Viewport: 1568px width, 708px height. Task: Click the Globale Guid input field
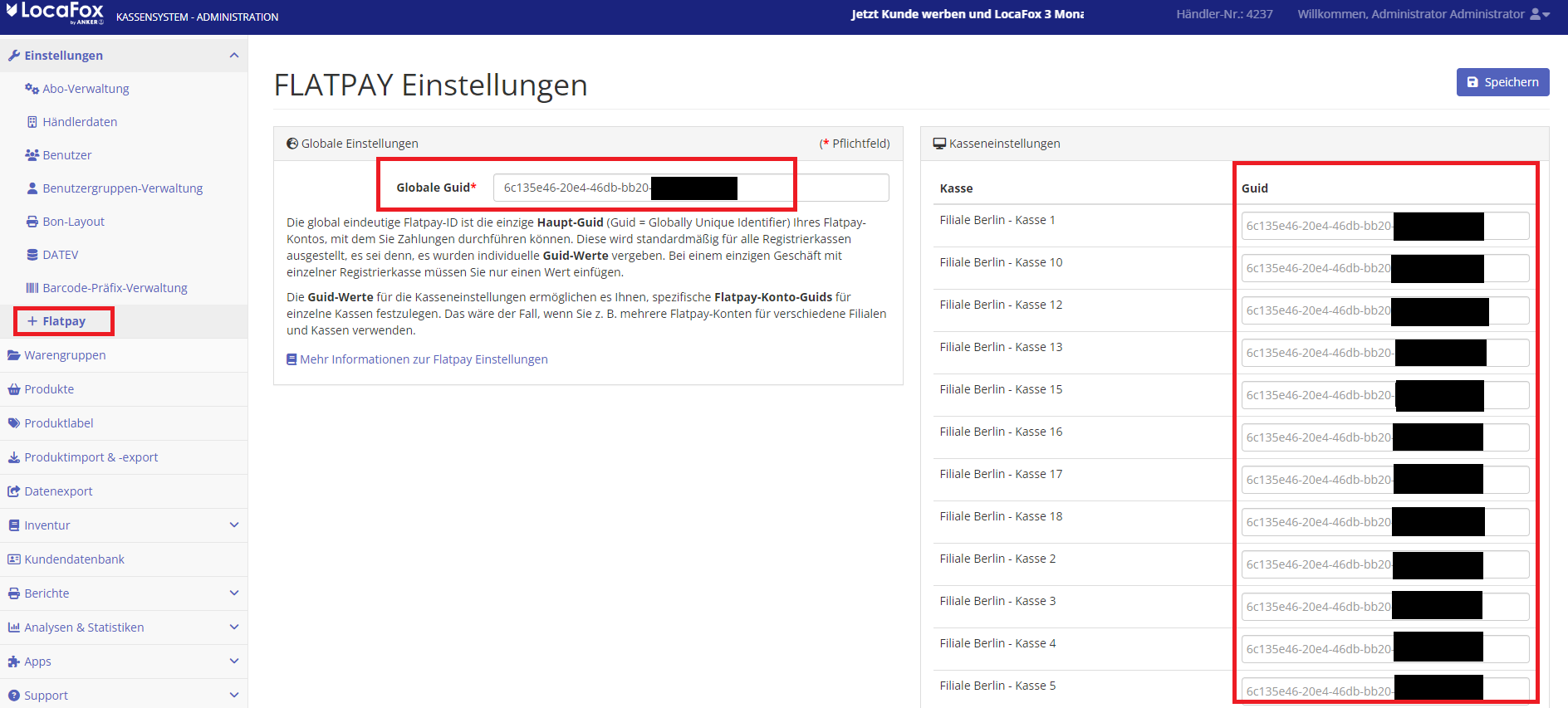point(691,188)
